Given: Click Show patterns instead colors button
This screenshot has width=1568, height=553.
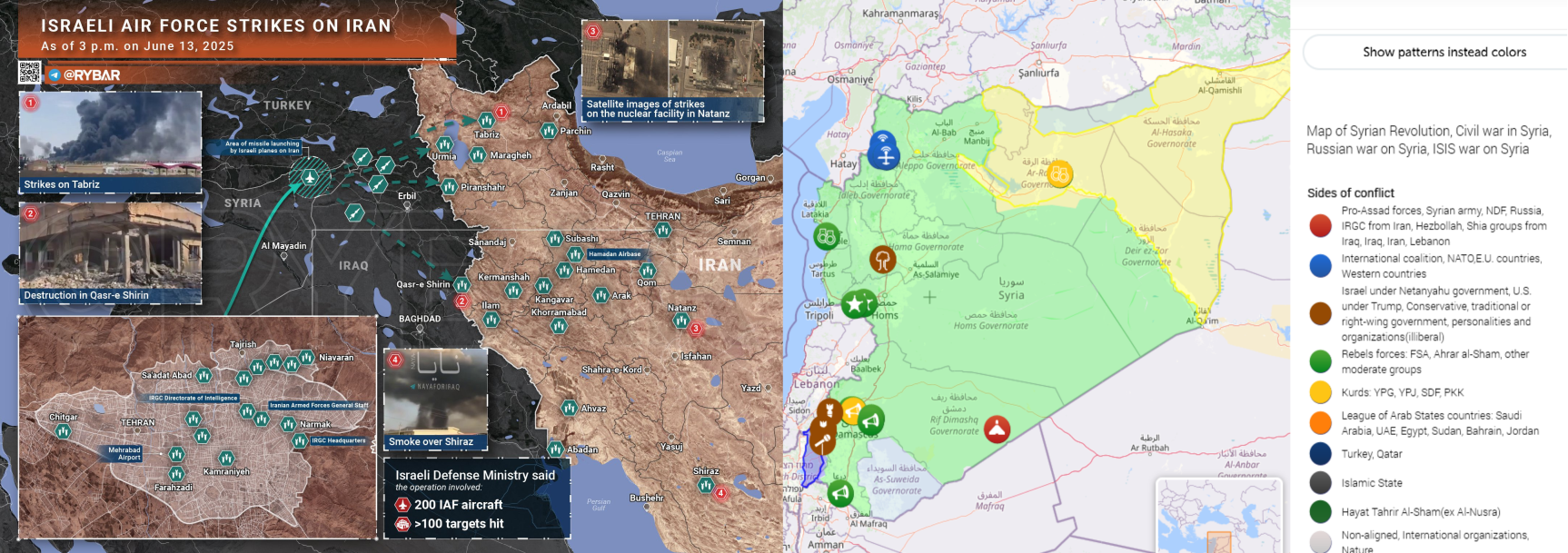Looking at the screenshot, I should (1444, 52).
